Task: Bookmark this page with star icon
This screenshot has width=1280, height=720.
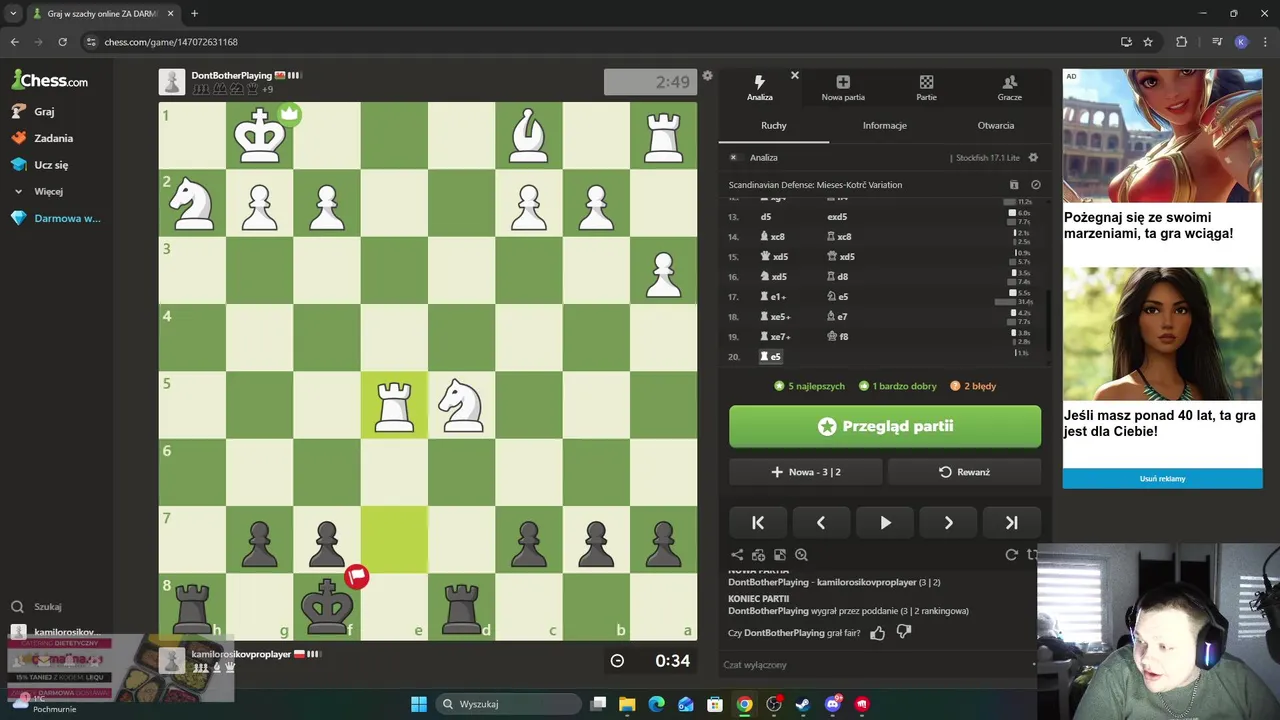Action: point(1148,42)
